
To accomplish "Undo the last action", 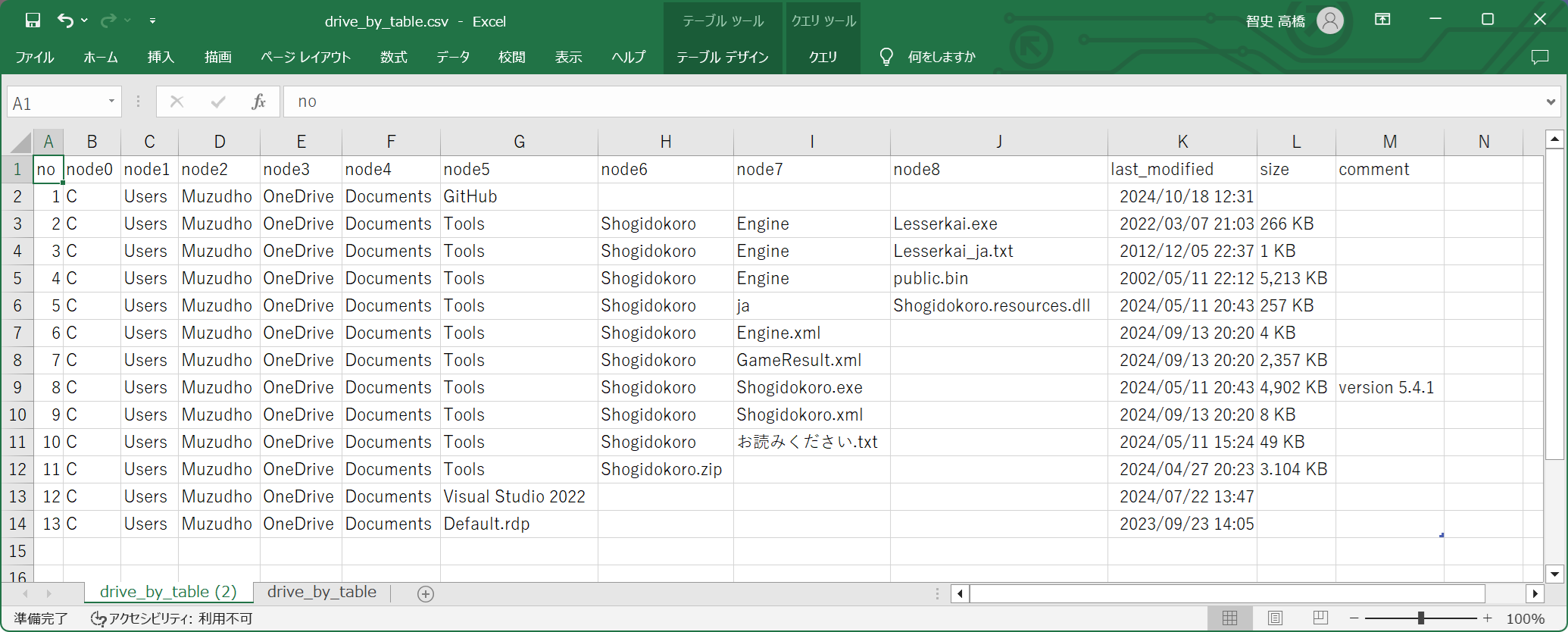I will tap(65, 20).
